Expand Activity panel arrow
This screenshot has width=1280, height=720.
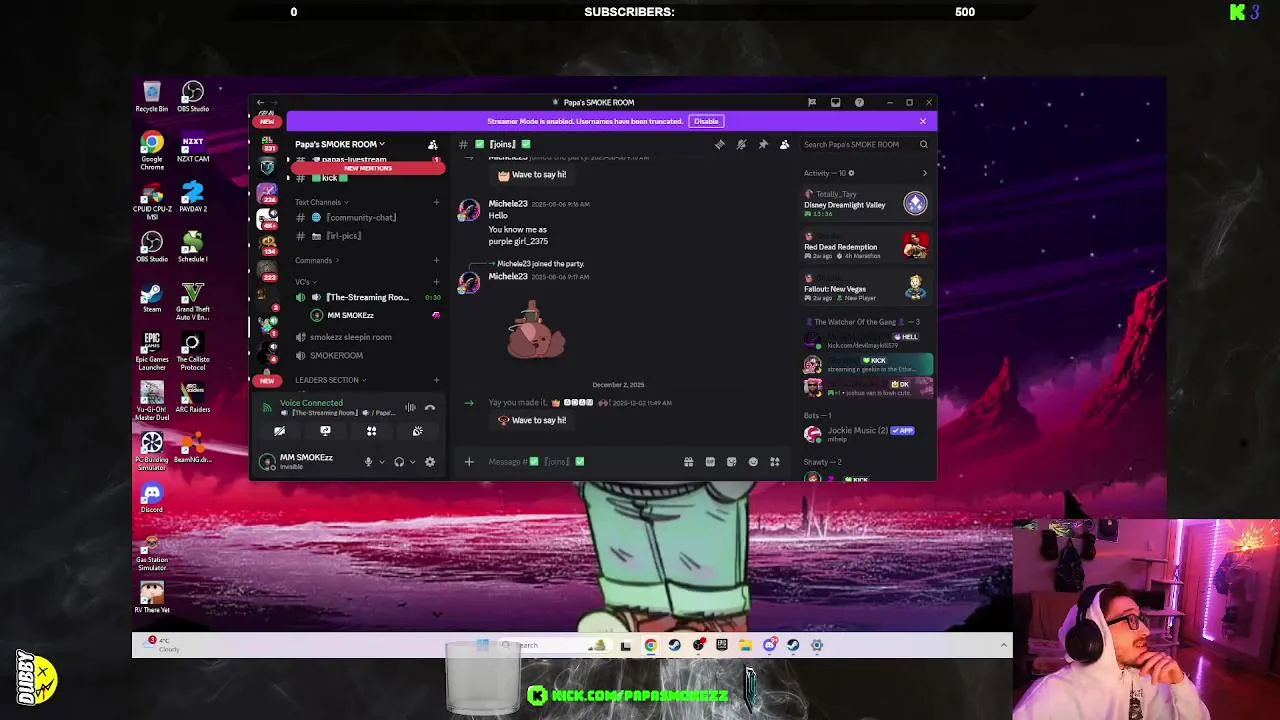coord(924,173)
